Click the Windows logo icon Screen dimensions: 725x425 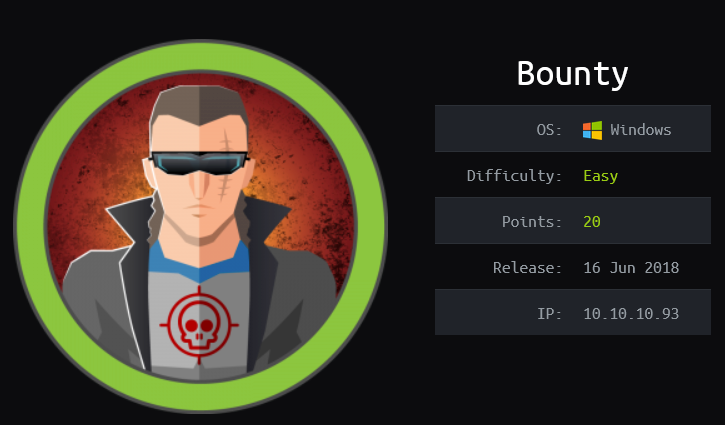tap(592, 130)
